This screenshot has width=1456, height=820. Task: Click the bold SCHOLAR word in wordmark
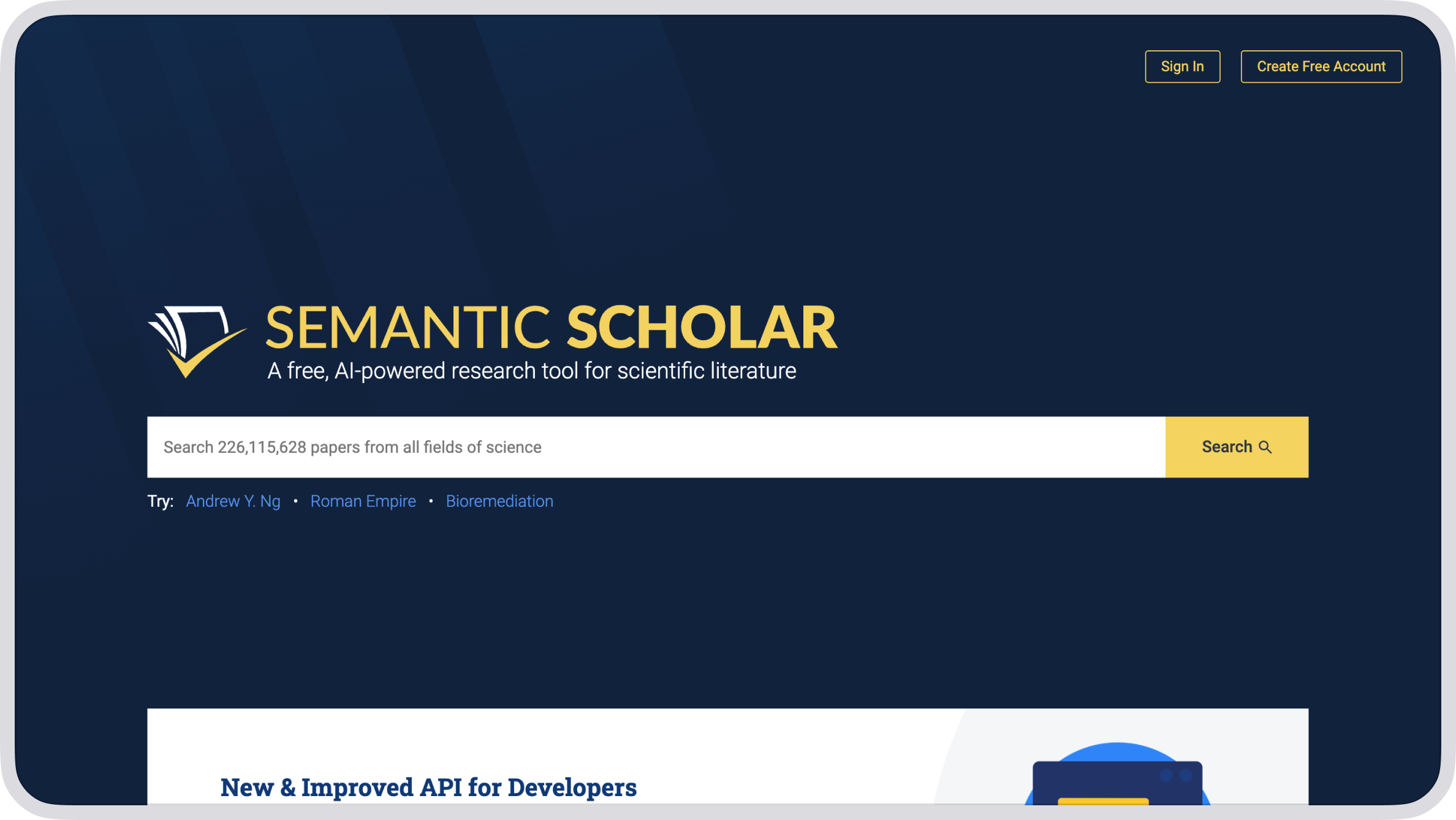702,328
